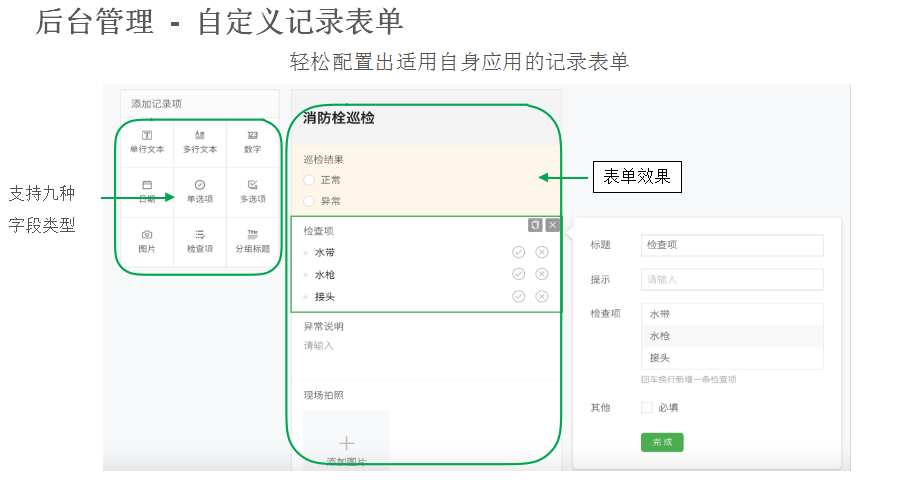Click 添加图片 plus upload box
Viewport: 903px width, 496px height.
point(346,443)
